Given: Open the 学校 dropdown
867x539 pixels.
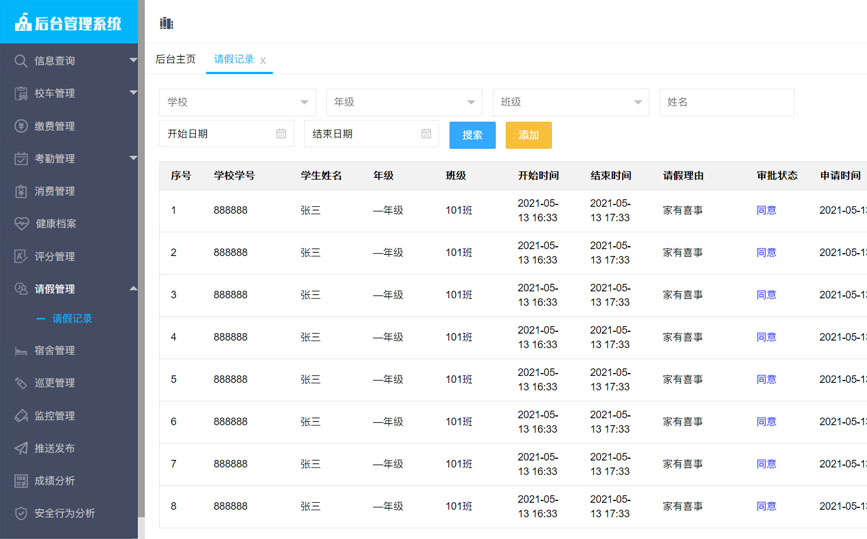Looking at the screenshot, I should [x=237, y=102].
